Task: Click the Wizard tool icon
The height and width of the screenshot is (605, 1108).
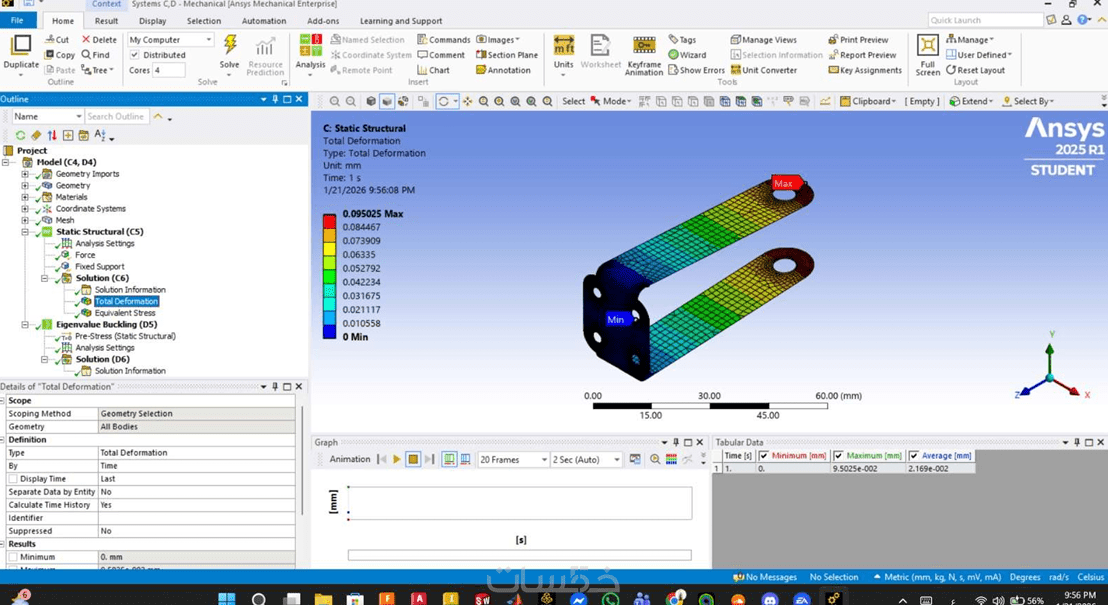Action: click(673, 54)
